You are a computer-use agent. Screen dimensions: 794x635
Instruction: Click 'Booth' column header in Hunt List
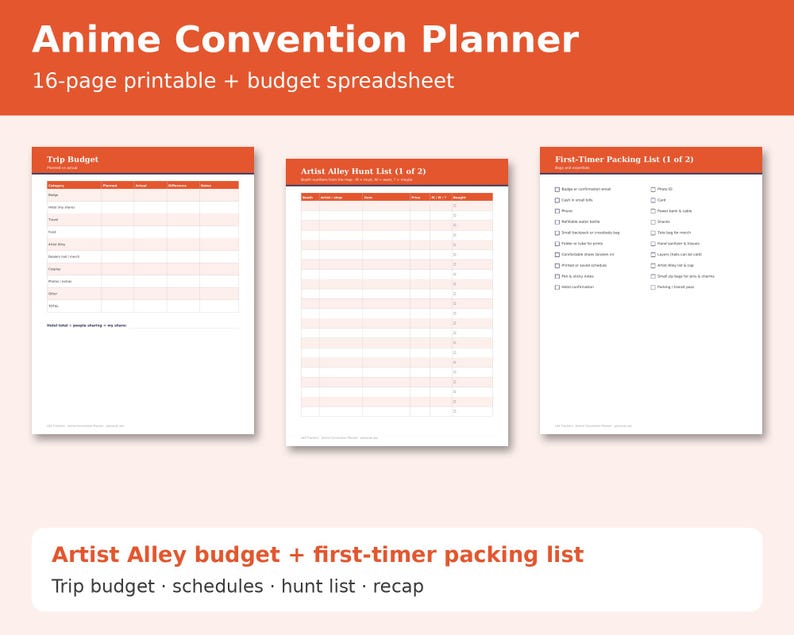(x=310, y=197)
